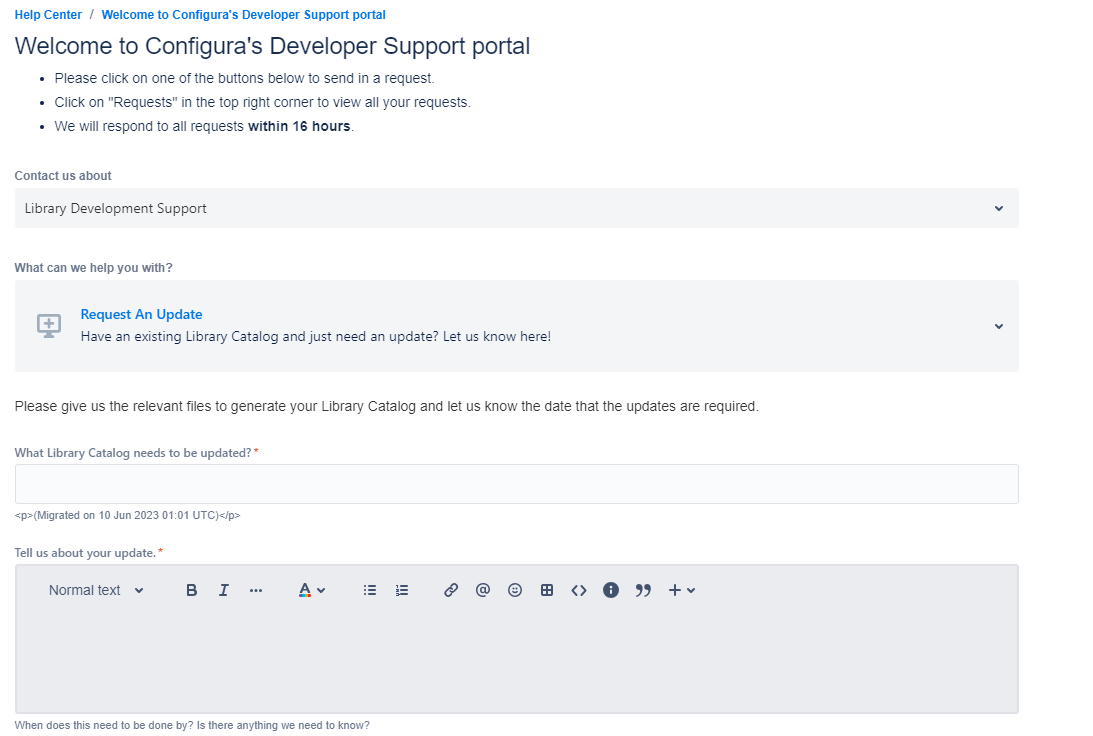This screenshot has height=736, width=1093.
Task: Click the Help Center breadcrumb link
Action: (48, 15)
